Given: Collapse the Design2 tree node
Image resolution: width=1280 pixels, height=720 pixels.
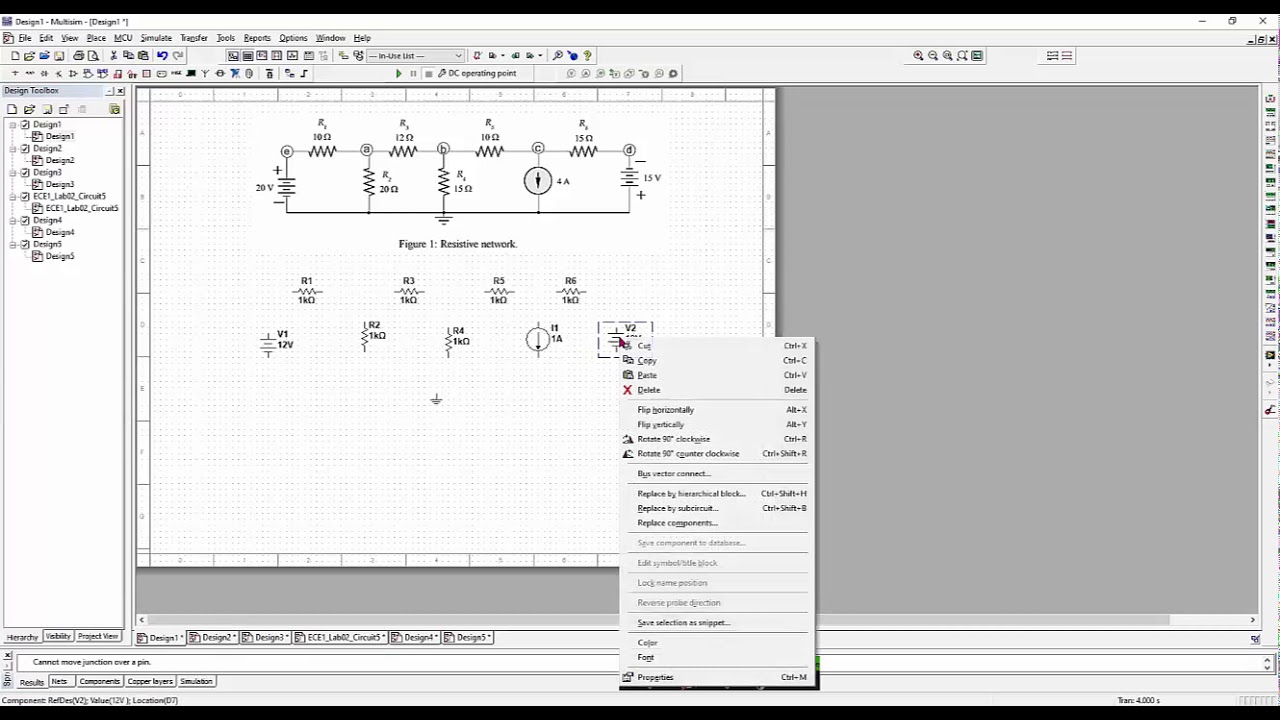Looking at the screenshot, I should pos(14,148).
